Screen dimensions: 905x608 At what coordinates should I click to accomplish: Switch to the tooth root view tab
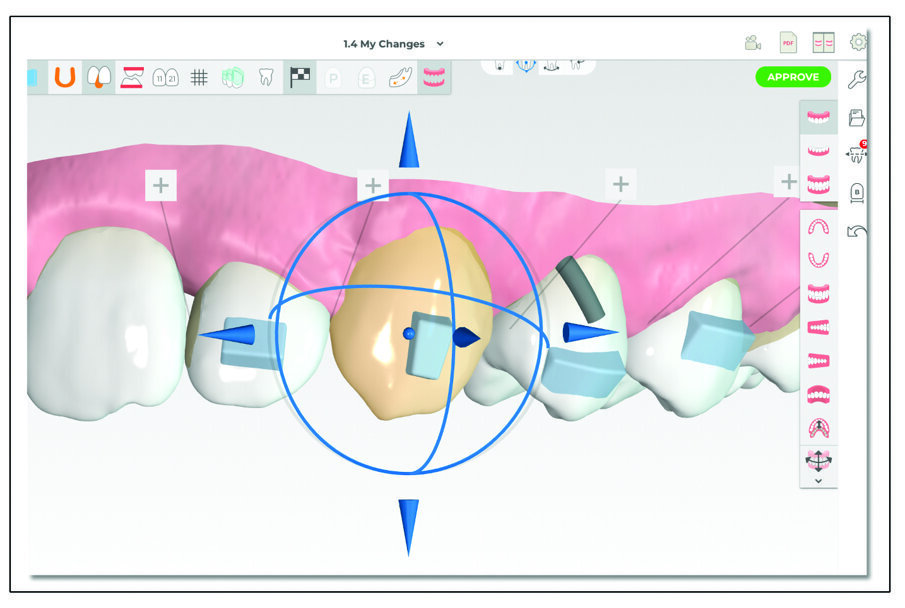point(577,64)
